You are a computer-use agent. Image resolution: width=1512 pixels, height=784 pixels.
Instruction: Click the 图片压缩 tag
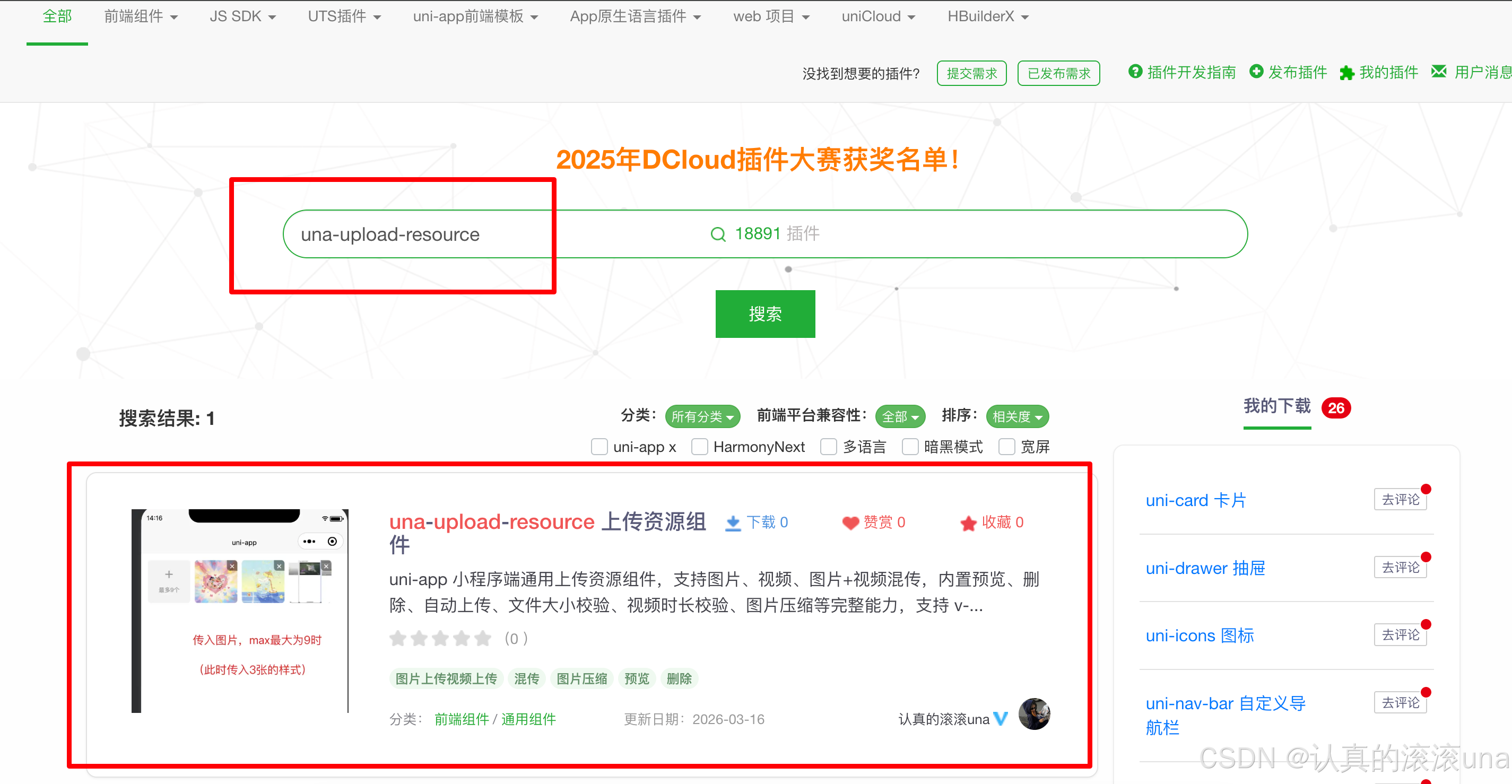click(581, 679)
